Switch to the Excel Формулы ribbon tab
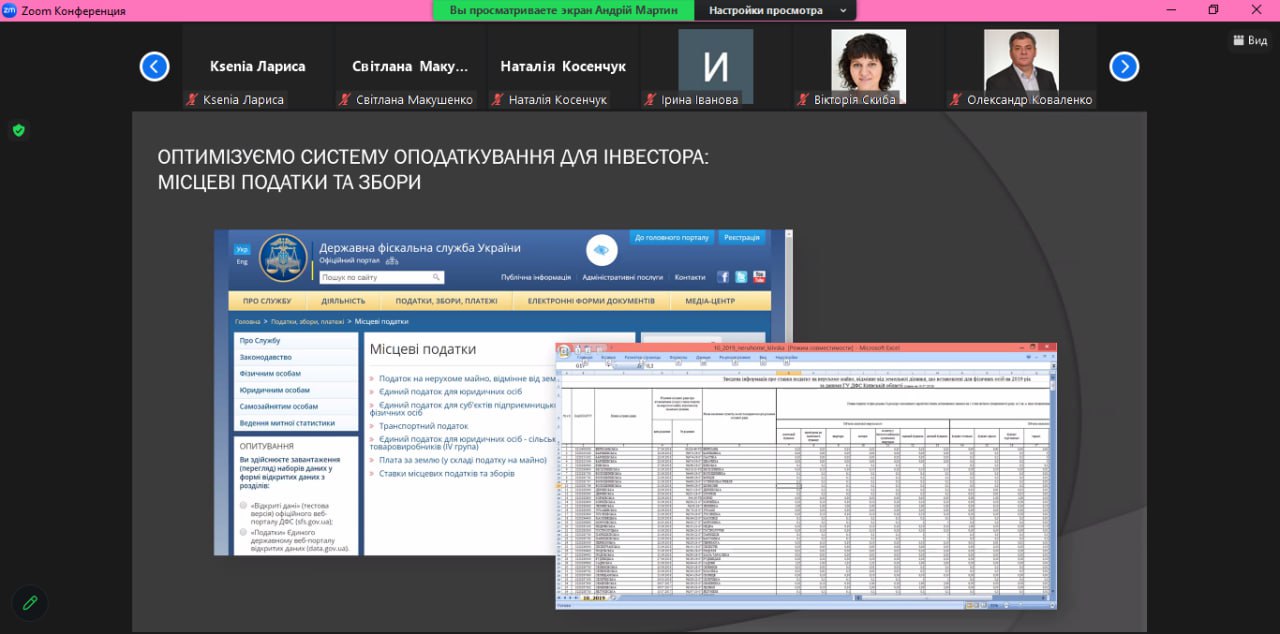The image size is (1280, 634). [x=678, y=357]
